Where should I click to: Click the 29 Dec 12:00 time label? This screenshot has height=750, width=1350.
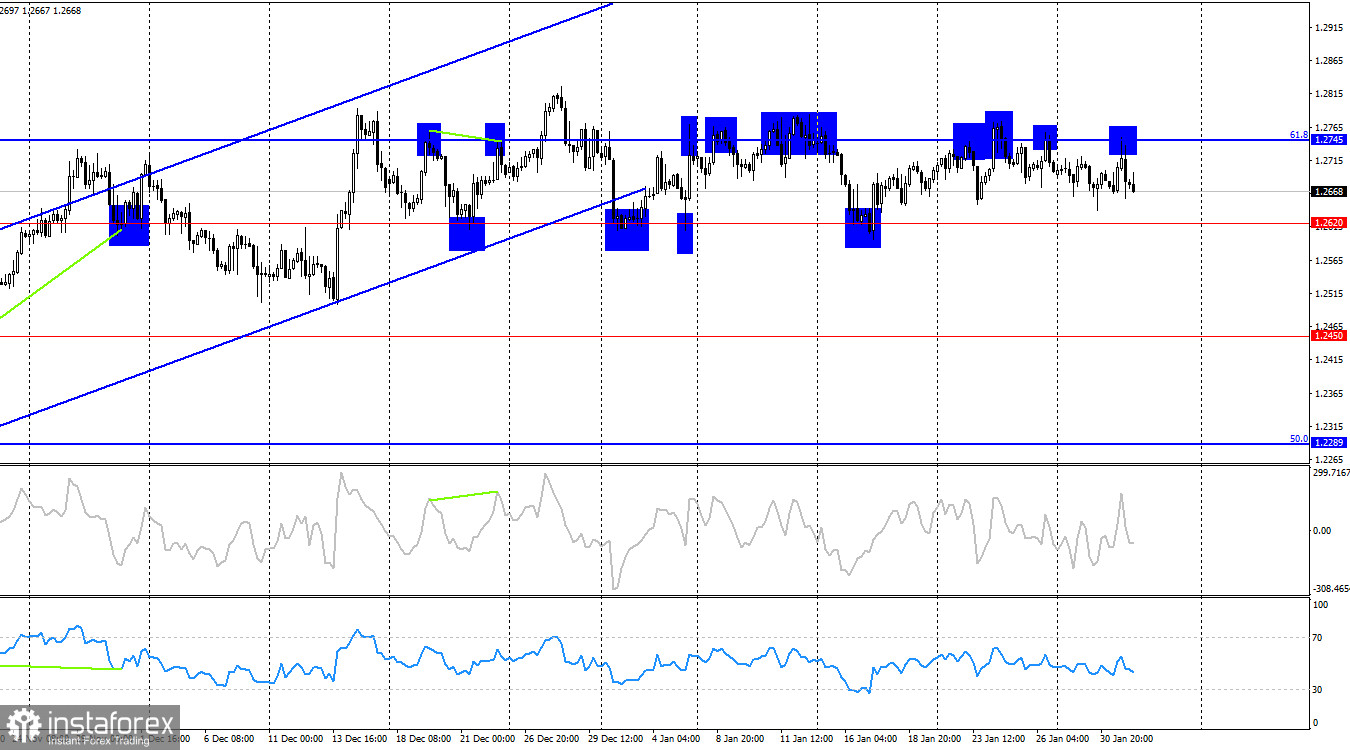(x=615, y=739)
